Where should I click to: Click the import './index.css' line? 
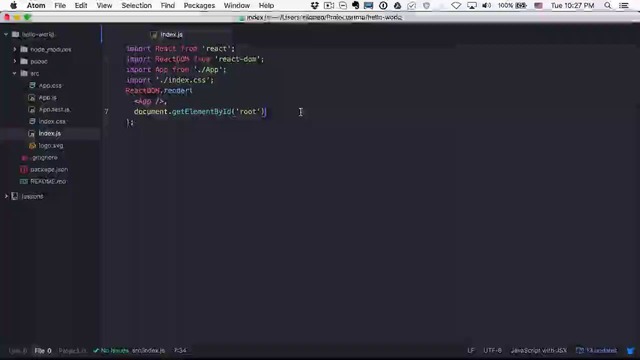170,80
